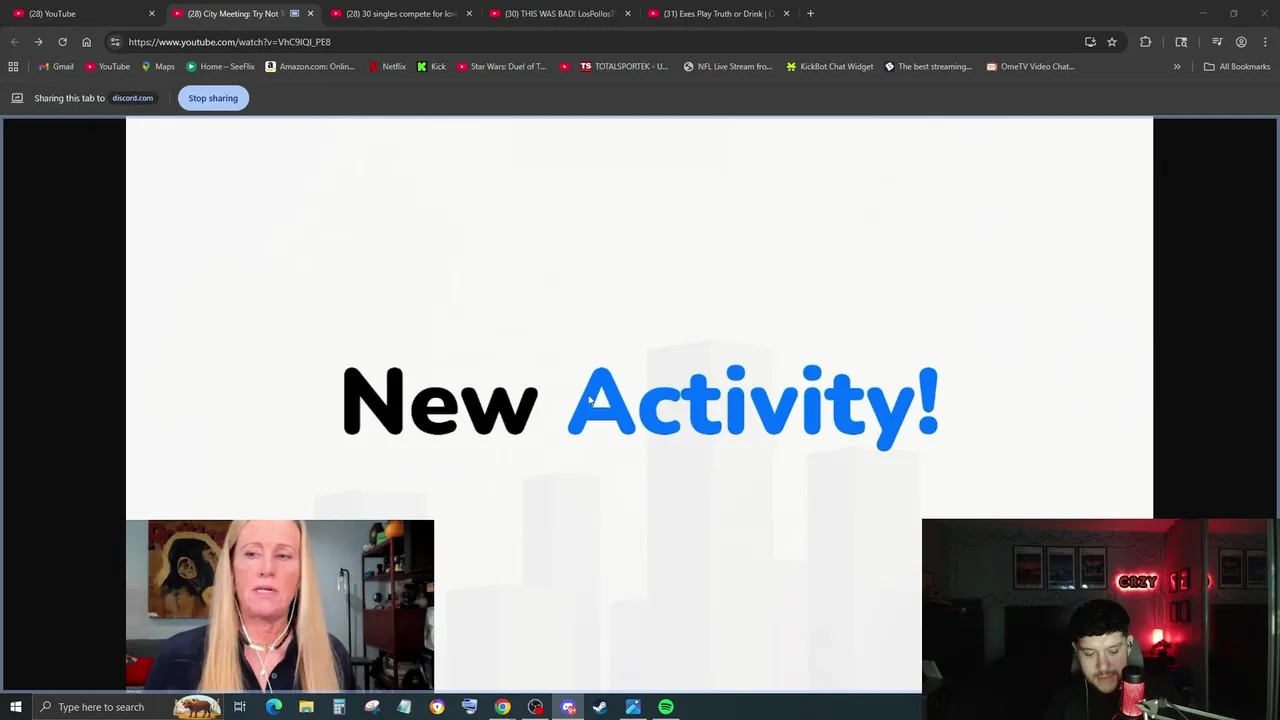Open the Extensions puzzle icon
Image resolution: width=1280 pixels, height=720 pixels.
point(1146,42)
